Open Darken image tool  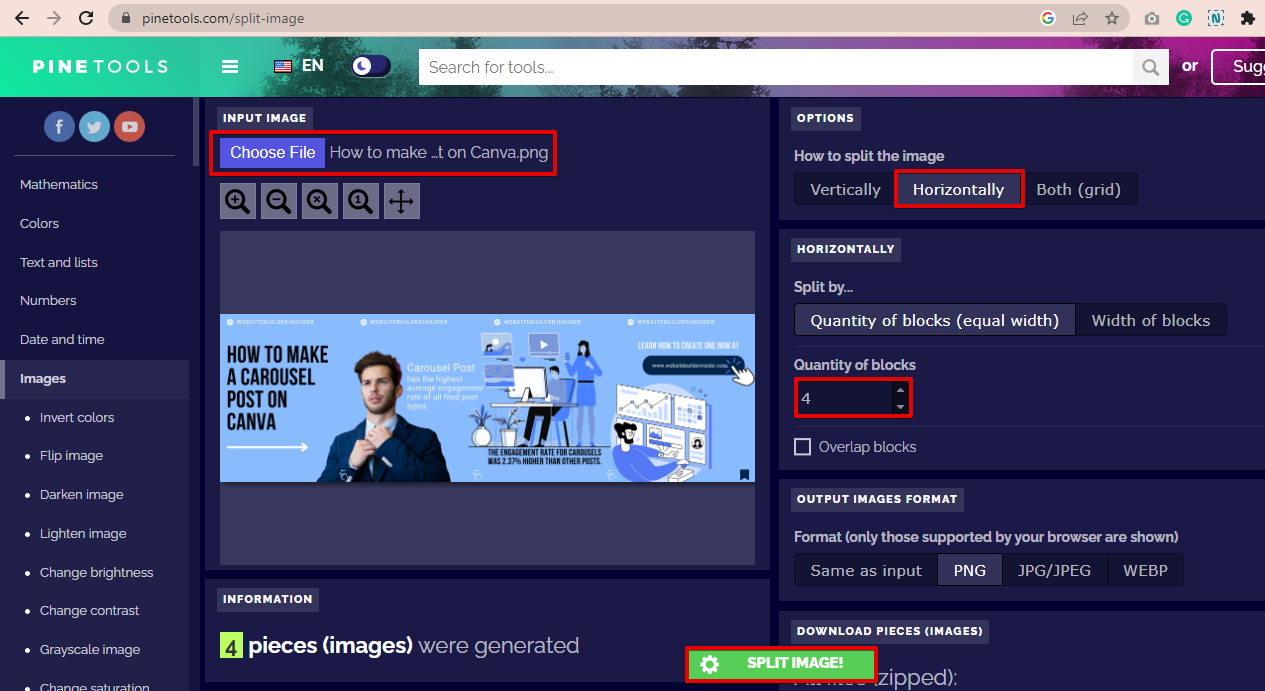(82, 494)
